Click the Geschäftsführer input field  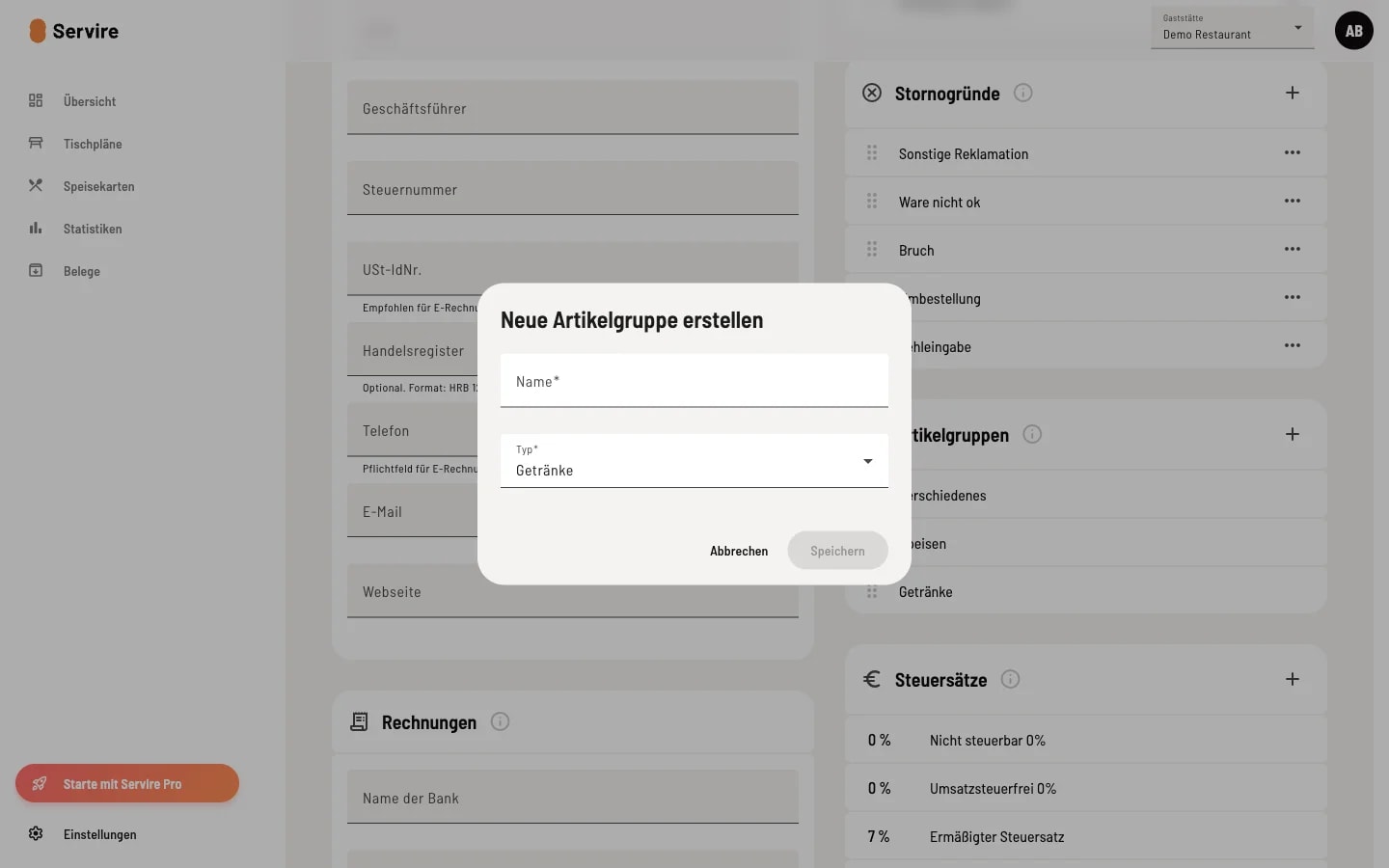click(573, 107)
